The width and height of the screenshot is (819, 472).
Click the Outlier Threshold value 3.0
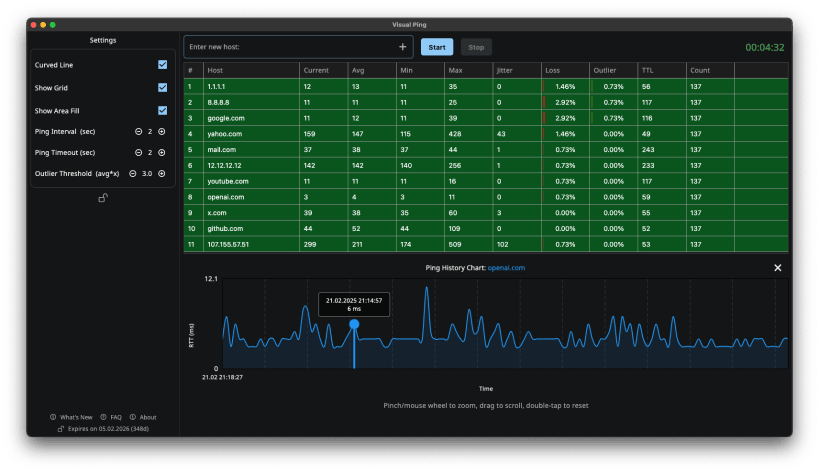click(x=147, y=173)
